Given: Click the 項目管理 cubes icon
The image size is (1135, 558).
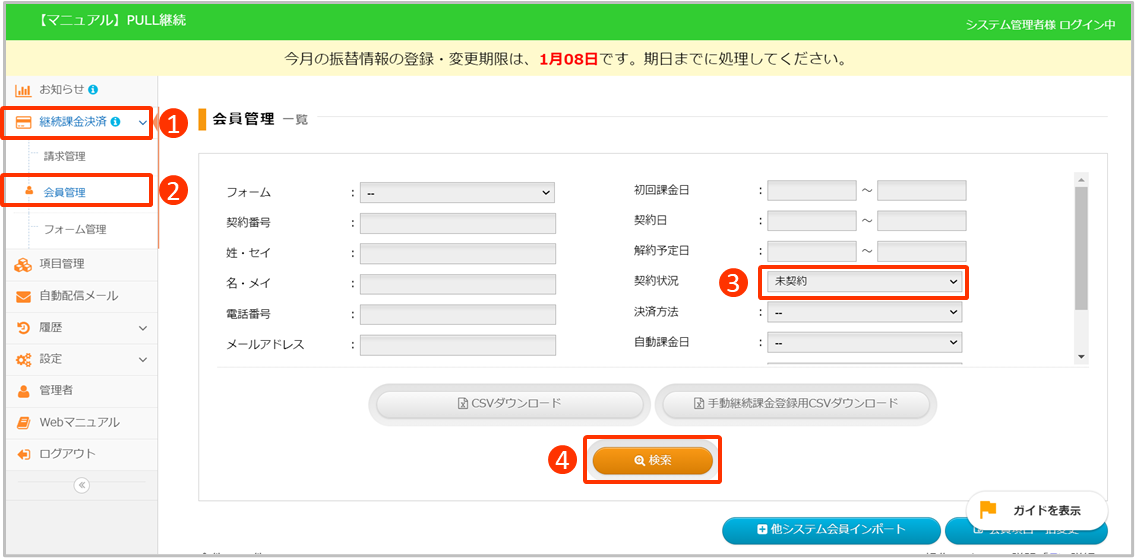Looking at the screenshot, I should [x=22, y=264].
